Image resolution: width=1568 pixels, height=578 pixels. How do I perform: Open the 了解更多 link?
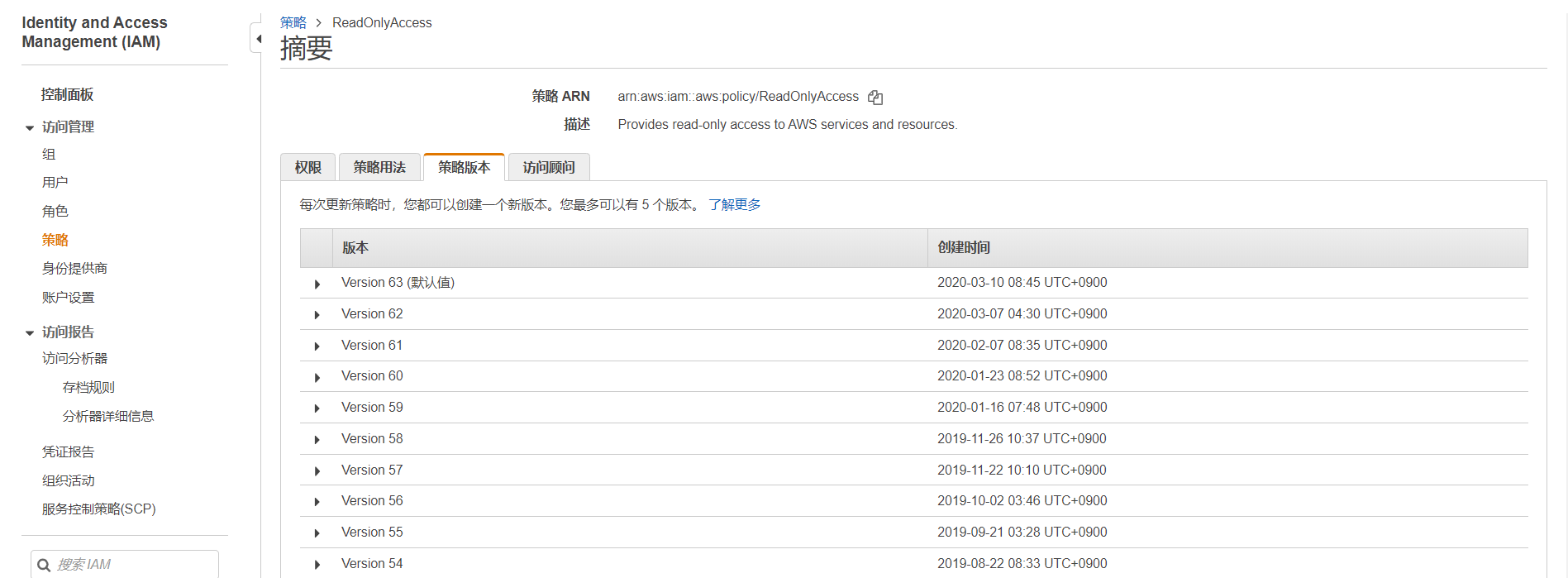click(x=734, y=204)
